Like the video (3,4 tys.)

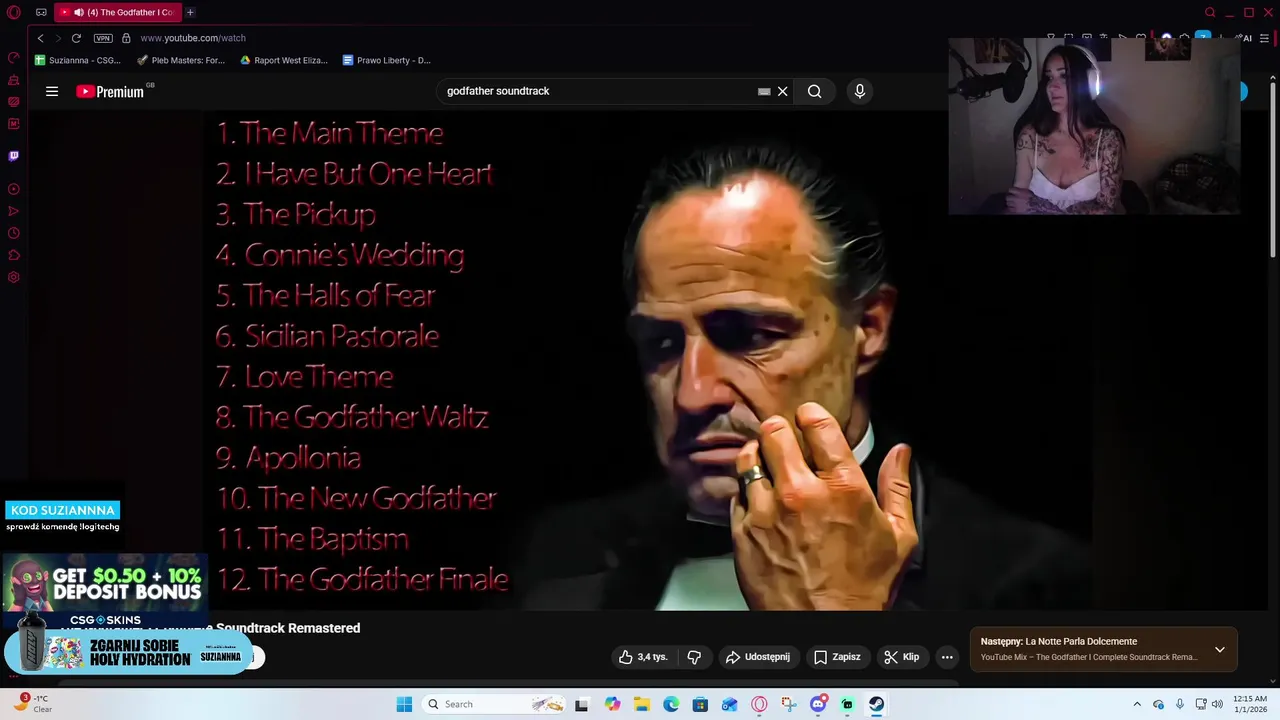pos(643,657)
